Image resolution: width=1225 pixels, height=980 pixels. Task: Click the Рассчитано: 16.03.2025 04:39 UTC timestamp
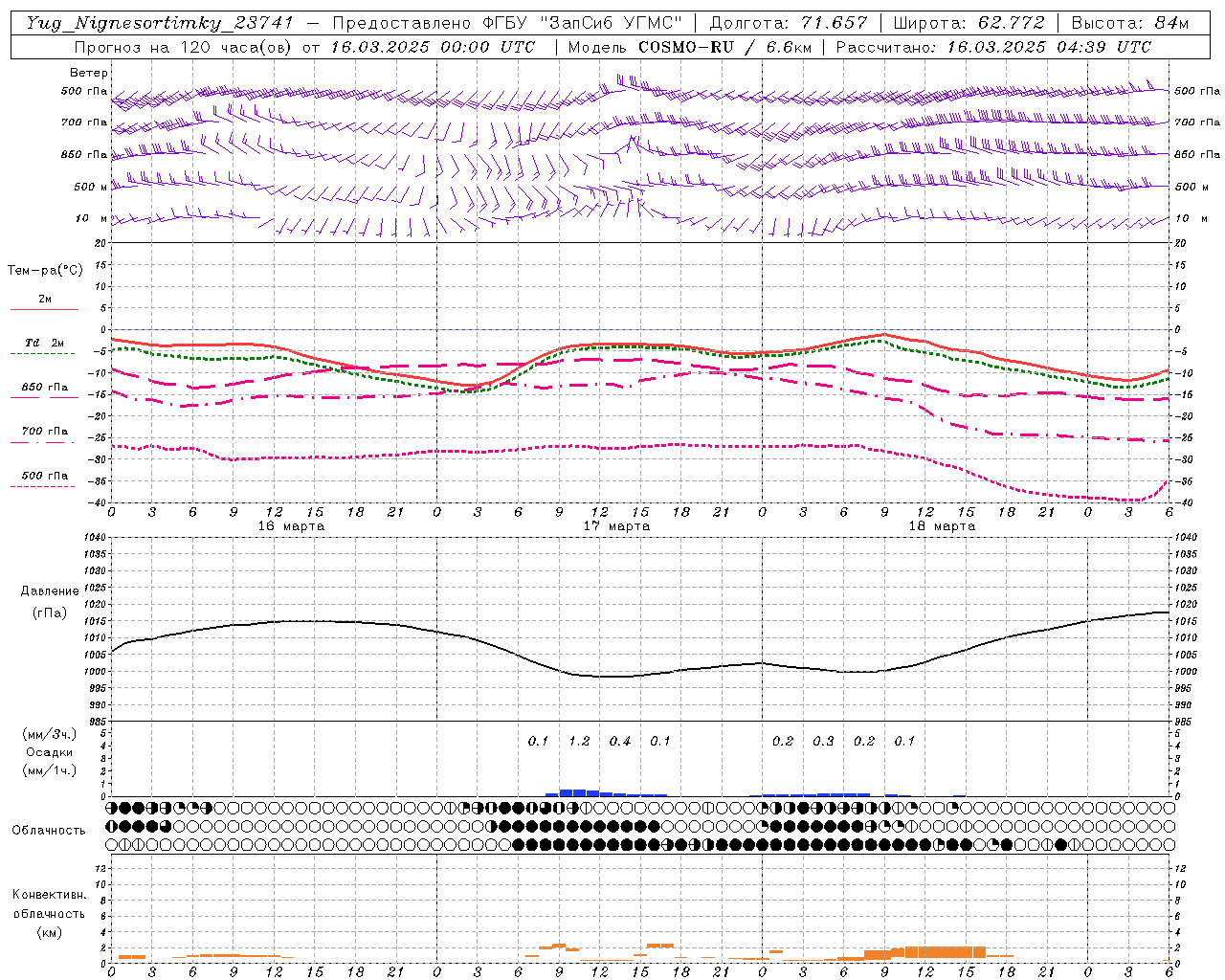click(x=993, y=47)
